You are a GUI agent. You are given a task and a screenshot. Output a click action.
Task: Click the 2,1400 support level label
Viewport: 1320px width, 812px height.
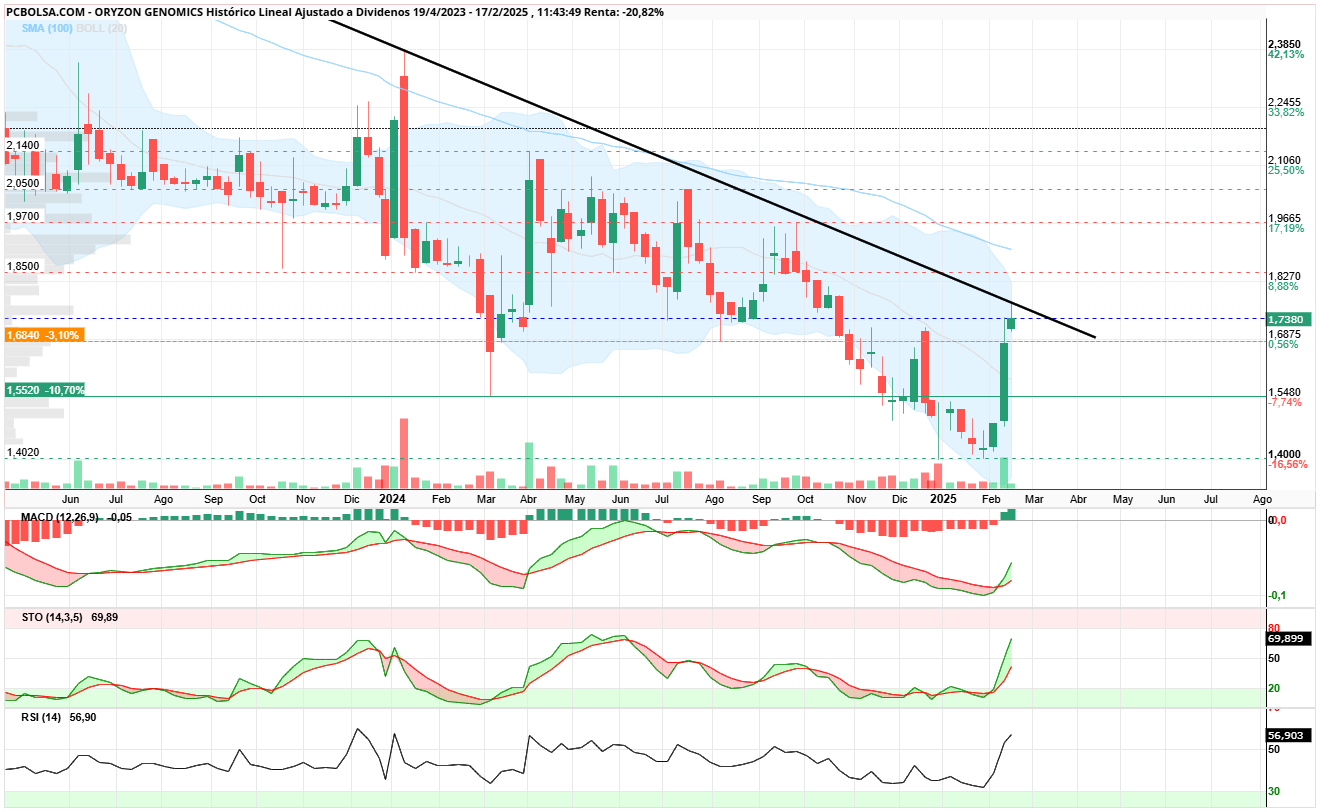click(x=23, y=145)
